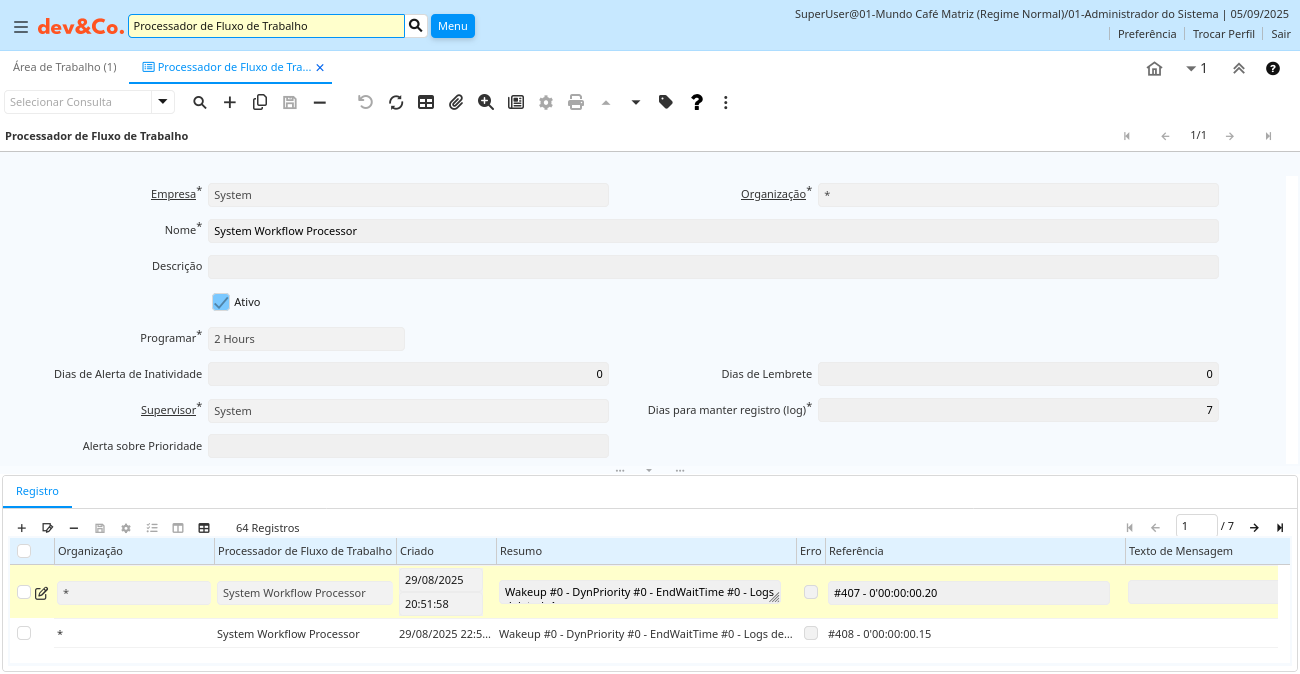The width and height of the screenshot is (1300, 674).
Task: Open the Selecionar Consulta dropdown
Action: (163, 102)
